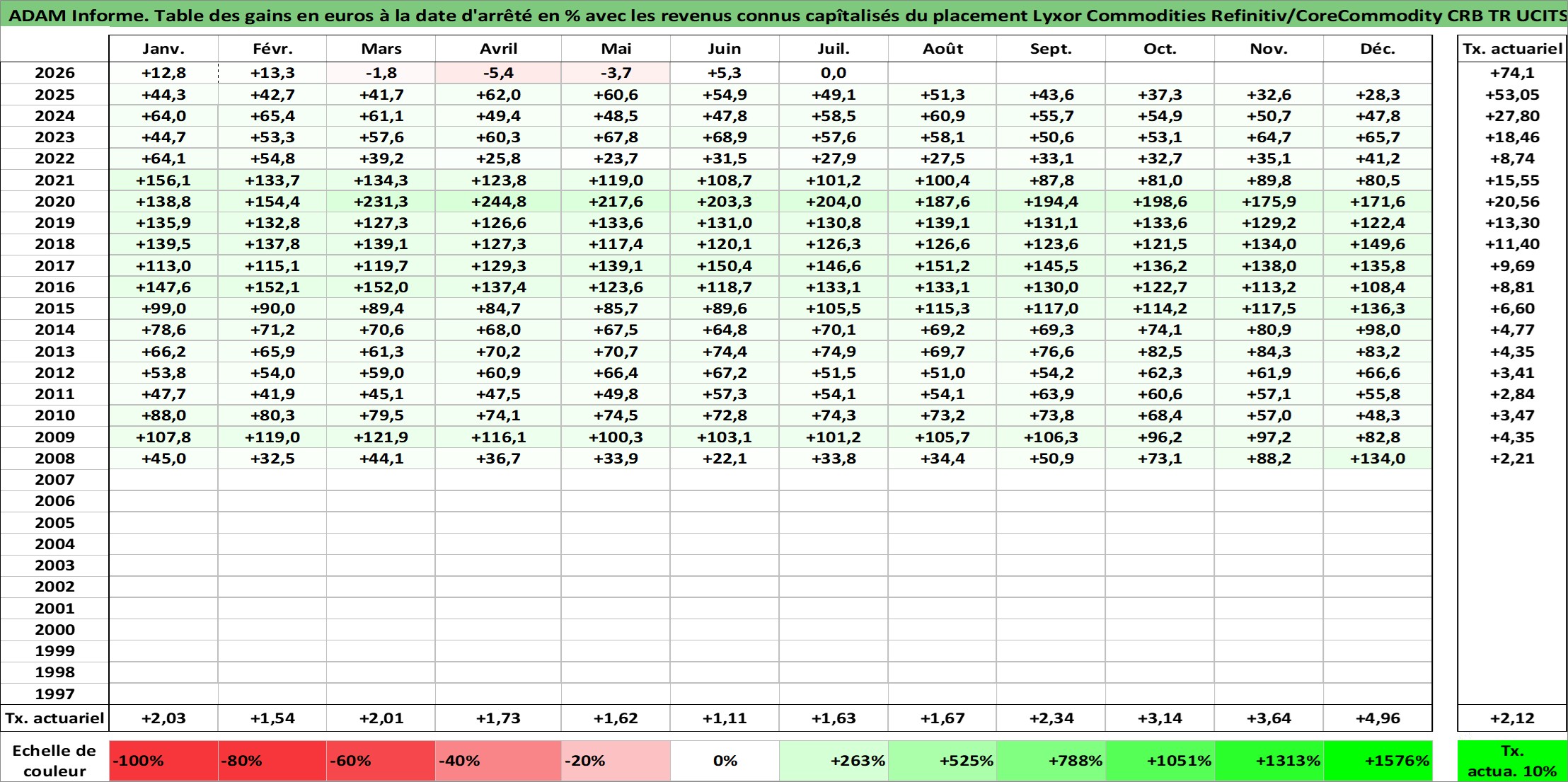Select the 0% white scale cell
Screen dimensions: 1568x782
725,761
